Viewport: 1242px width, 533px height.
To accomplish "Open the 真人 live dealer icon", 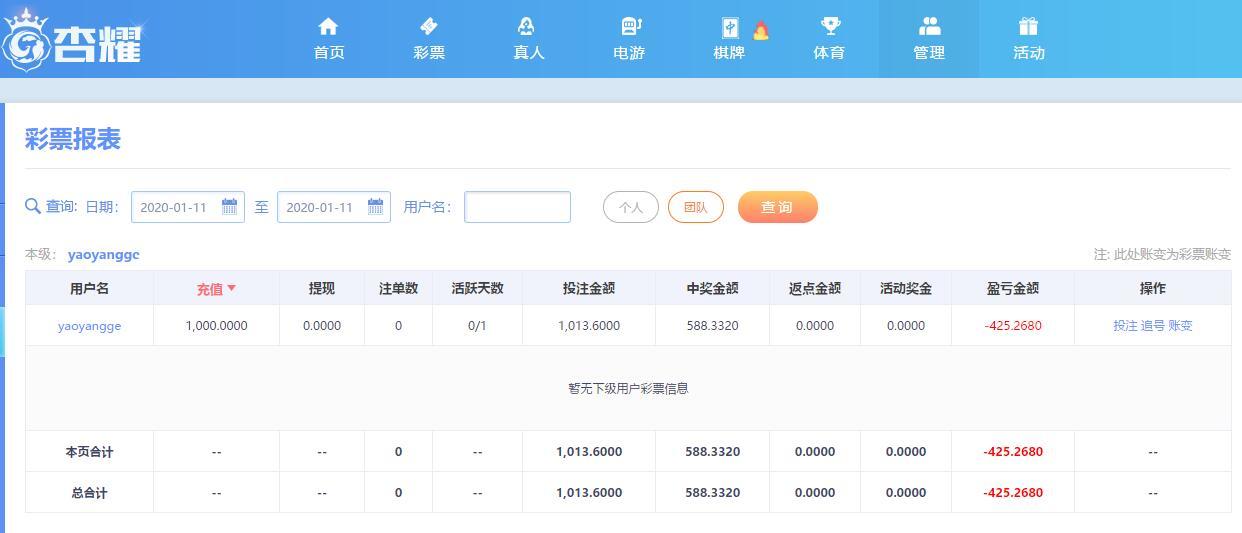I will 527,26.
